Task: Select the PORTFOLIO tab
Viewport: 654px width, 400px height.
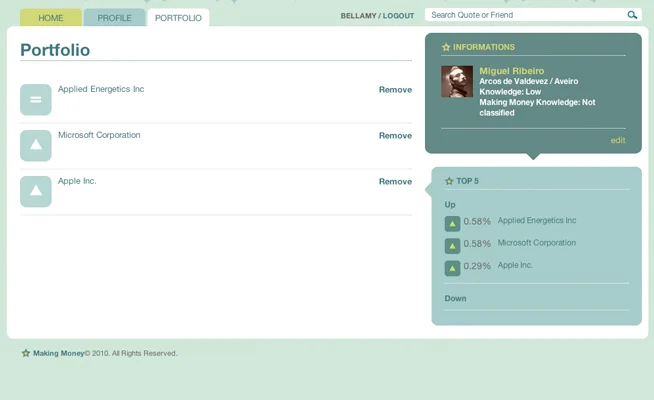Action: [179, 18]
